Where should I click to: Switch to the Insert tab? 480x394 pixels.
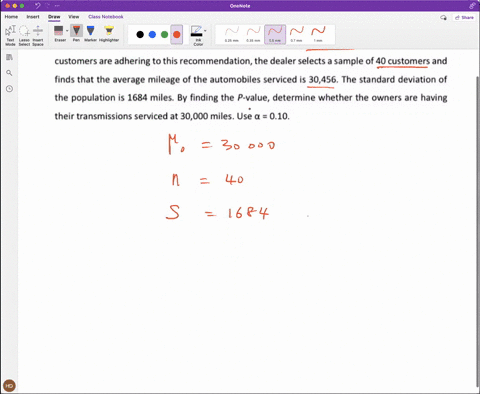[33, 17]
